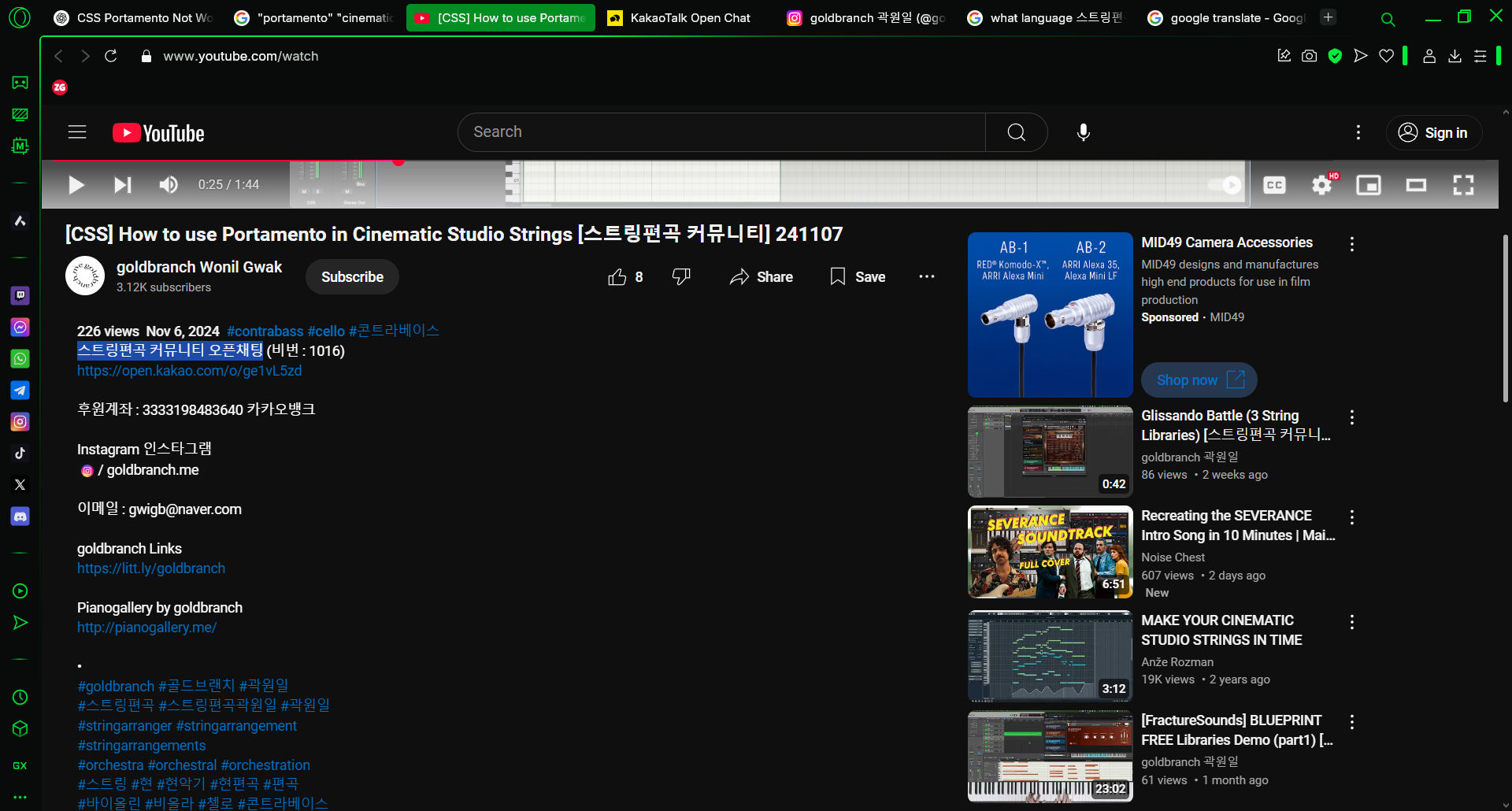The width and height of the screenshot is (1512, 811).
Task: Save the video to a playlist
Action: pyautogui.click(x=858, y=277)
